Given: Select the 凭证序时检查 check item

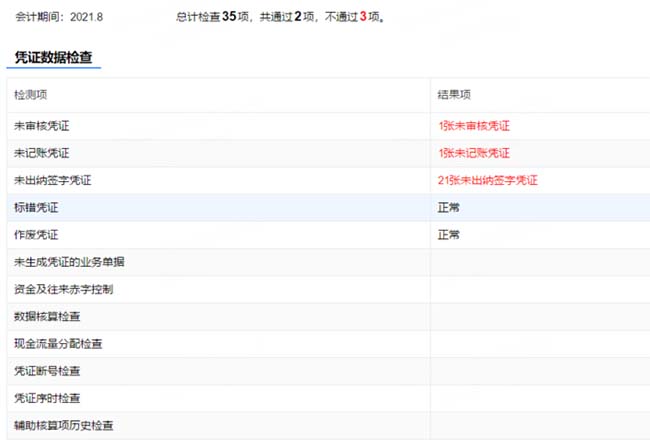Looking at the screenshot, I should click(47, 398).
